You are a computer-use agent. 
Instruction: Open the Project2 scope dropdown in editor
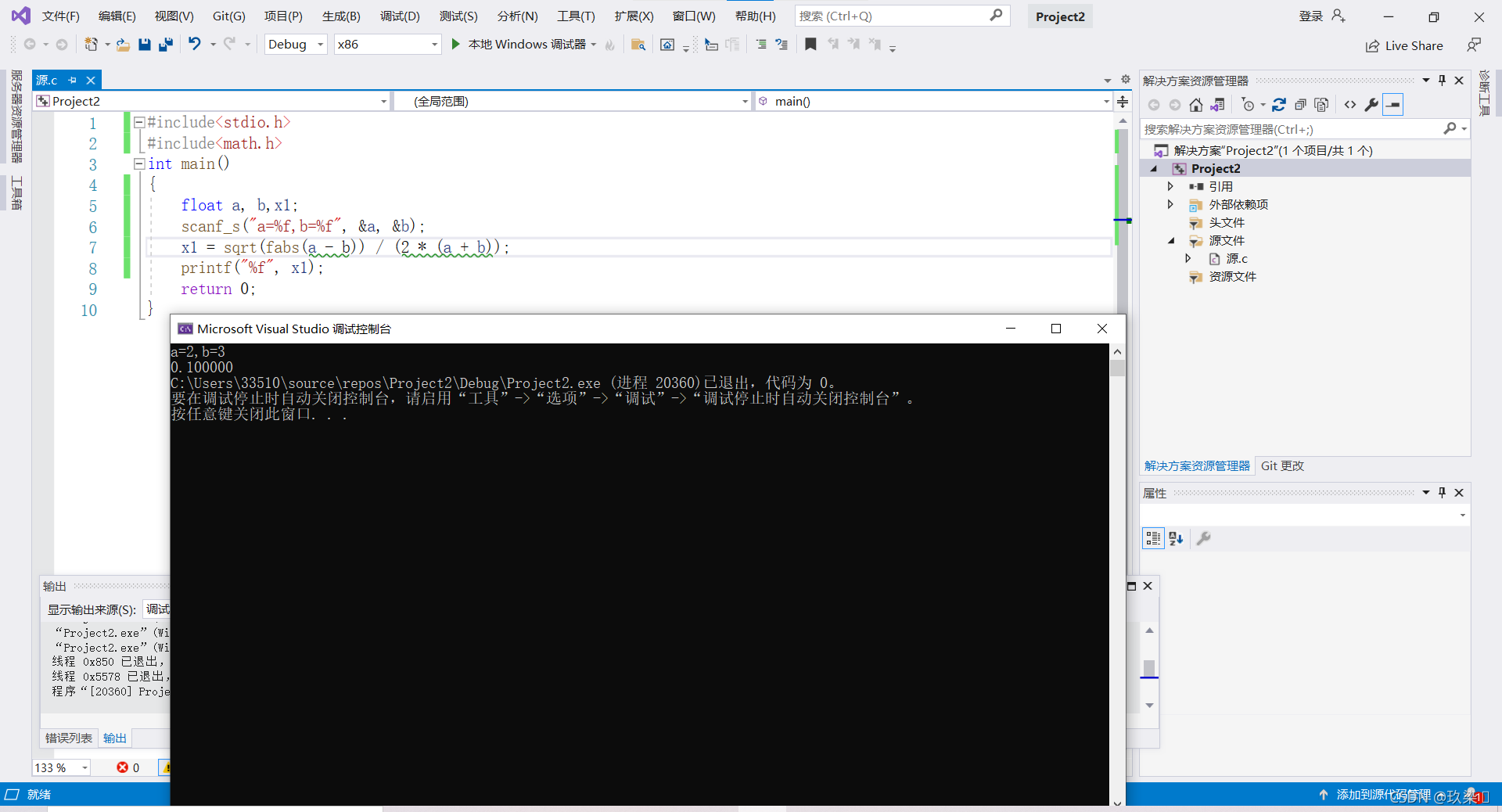point(211,101)
